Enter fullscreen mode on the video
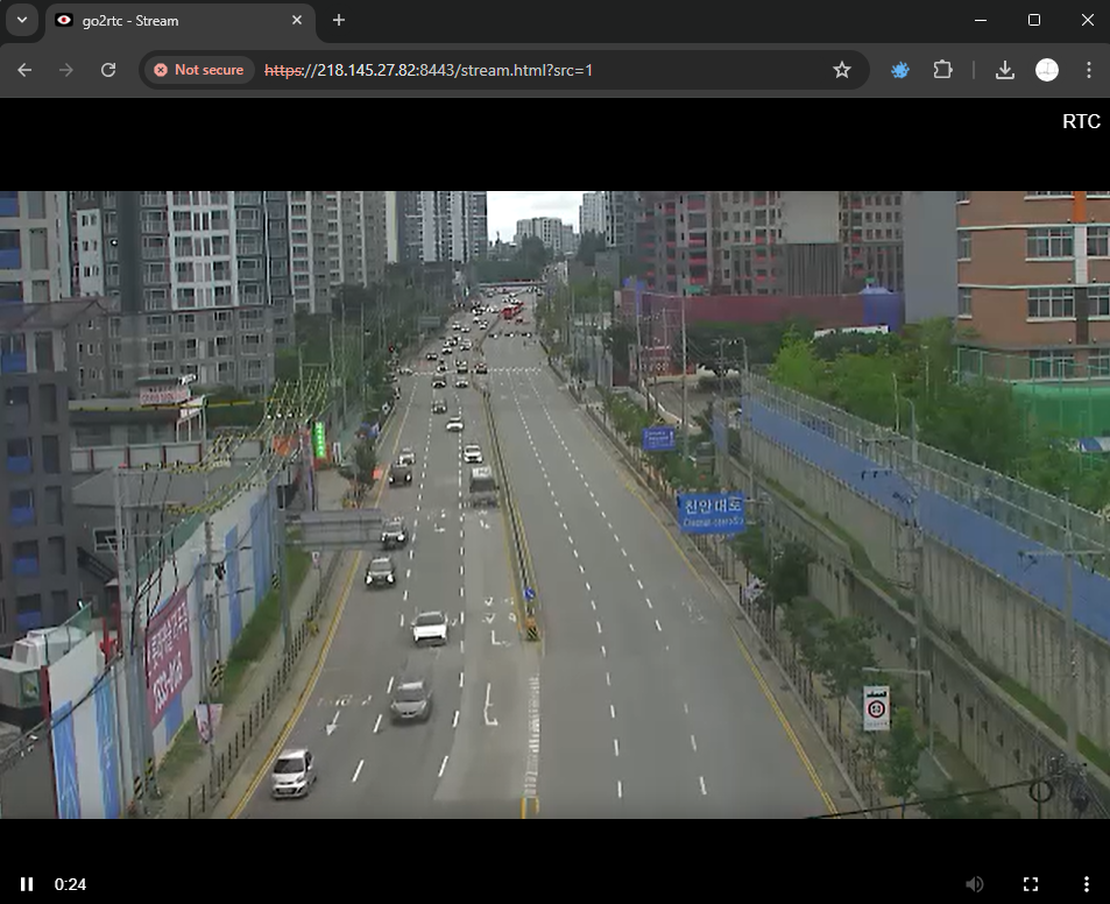1110x904 pixels. coord(1031,884)
